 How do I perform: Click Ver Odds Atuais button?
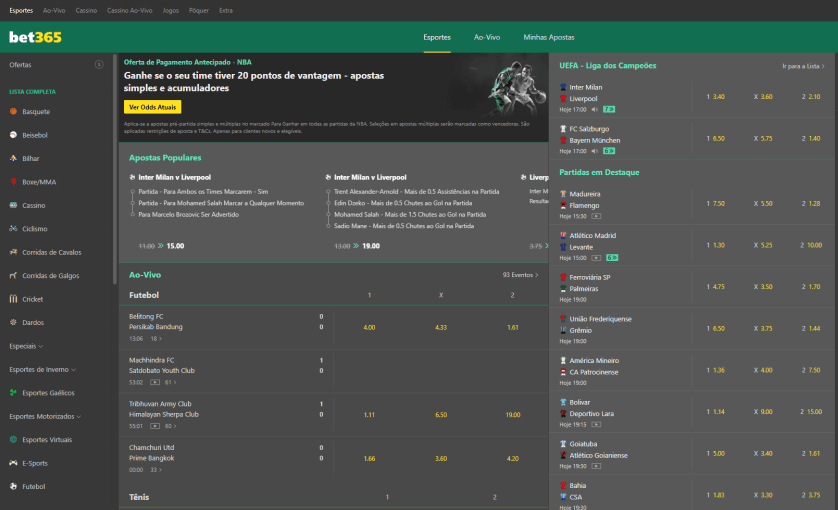tap(152, 107)
